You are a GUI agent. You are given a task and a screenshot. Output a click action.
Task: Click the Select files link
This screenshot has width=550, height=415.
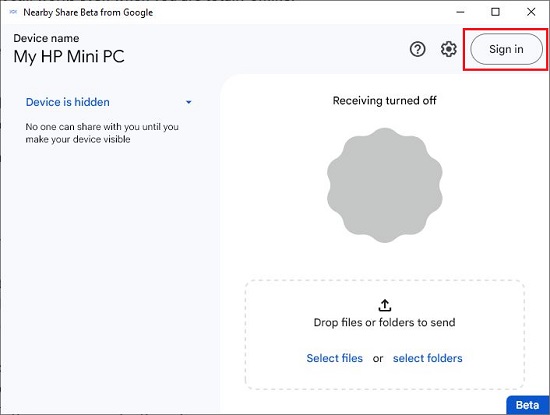click(335, 358)
